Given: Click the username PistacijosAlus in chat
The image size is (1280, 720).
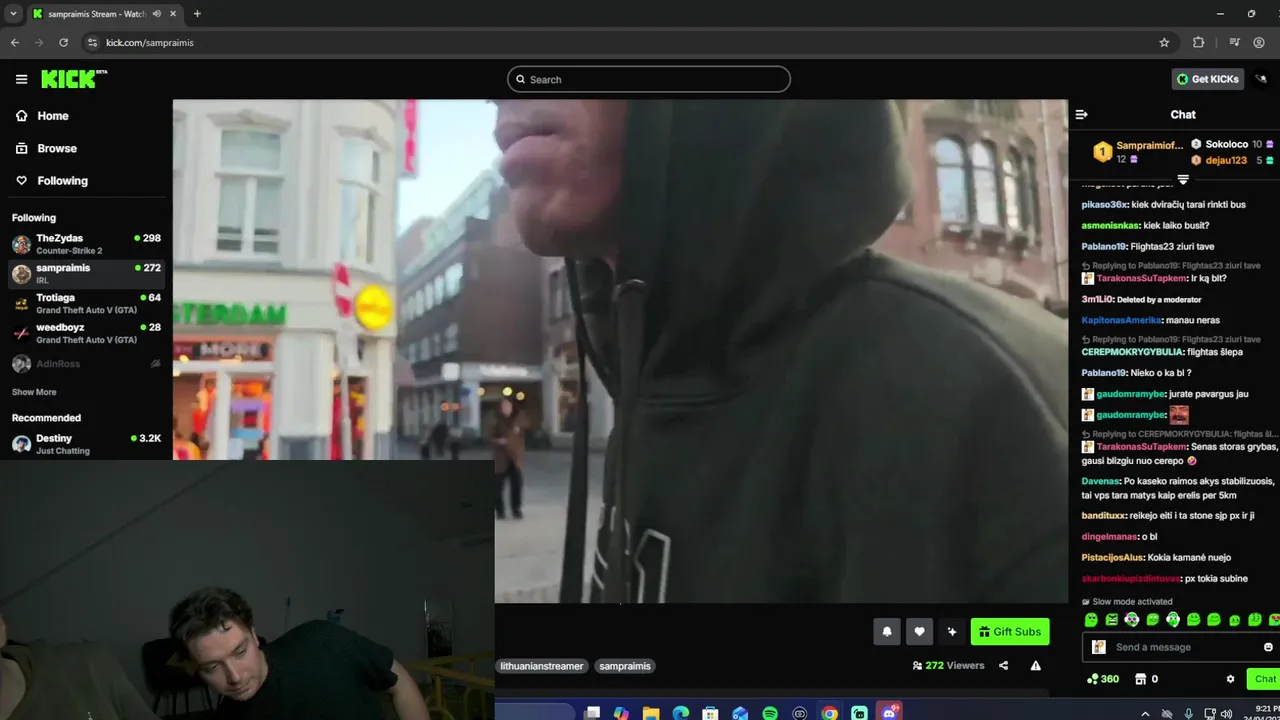Looking at the screenshot, I should (1114, 558).
